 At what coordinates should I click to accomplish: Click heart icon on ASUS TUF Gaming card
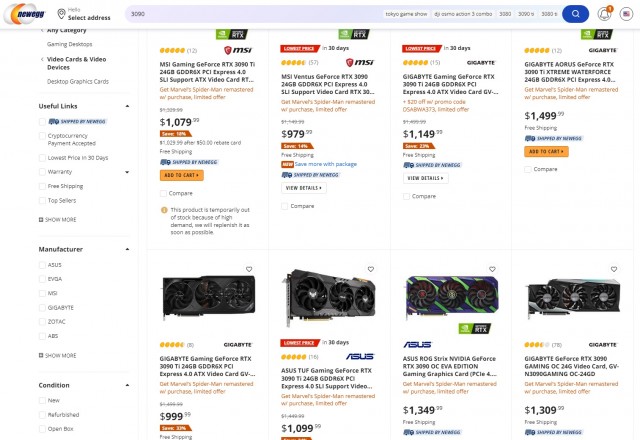[371, 269]
